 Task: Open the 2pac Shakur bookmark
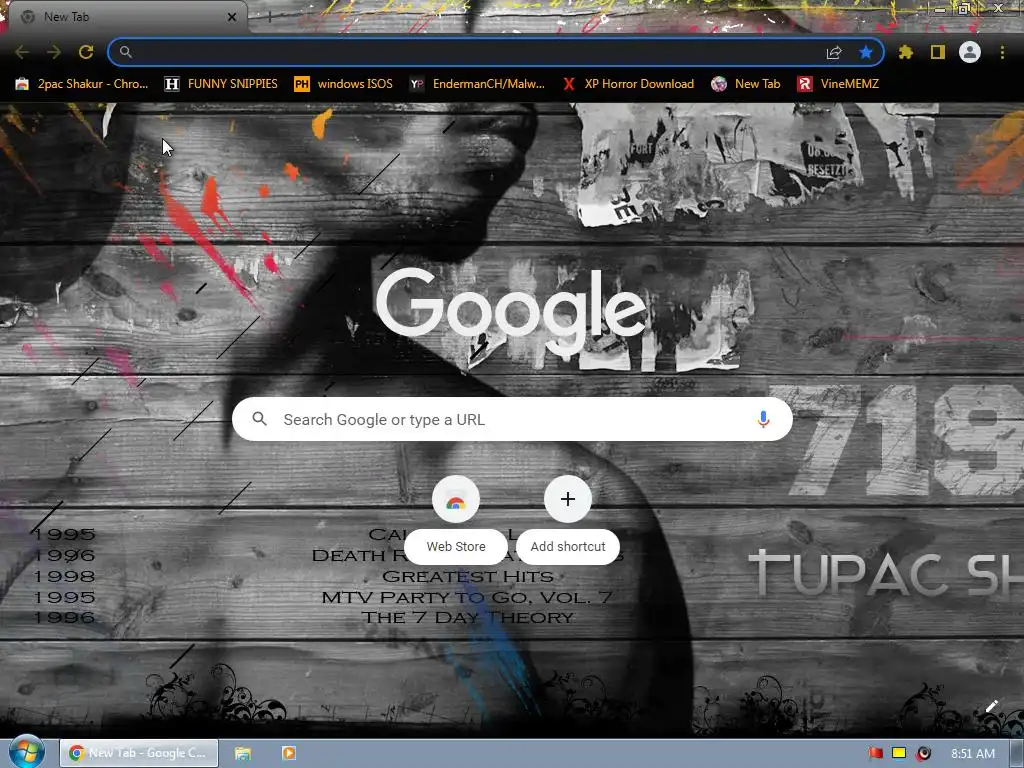(82, 84)
